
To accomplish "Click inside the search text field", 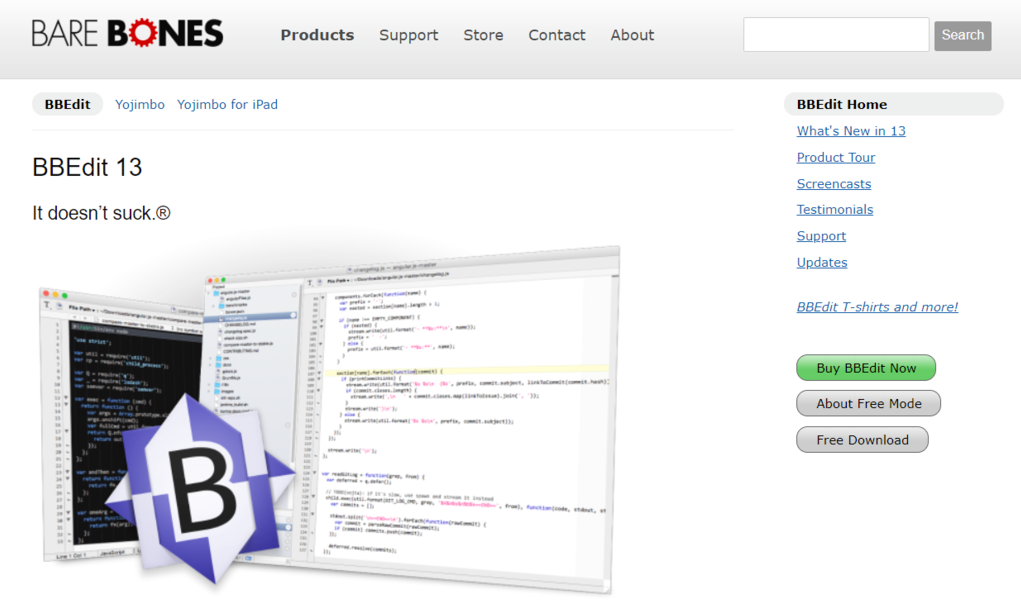I will coord(836,34).
